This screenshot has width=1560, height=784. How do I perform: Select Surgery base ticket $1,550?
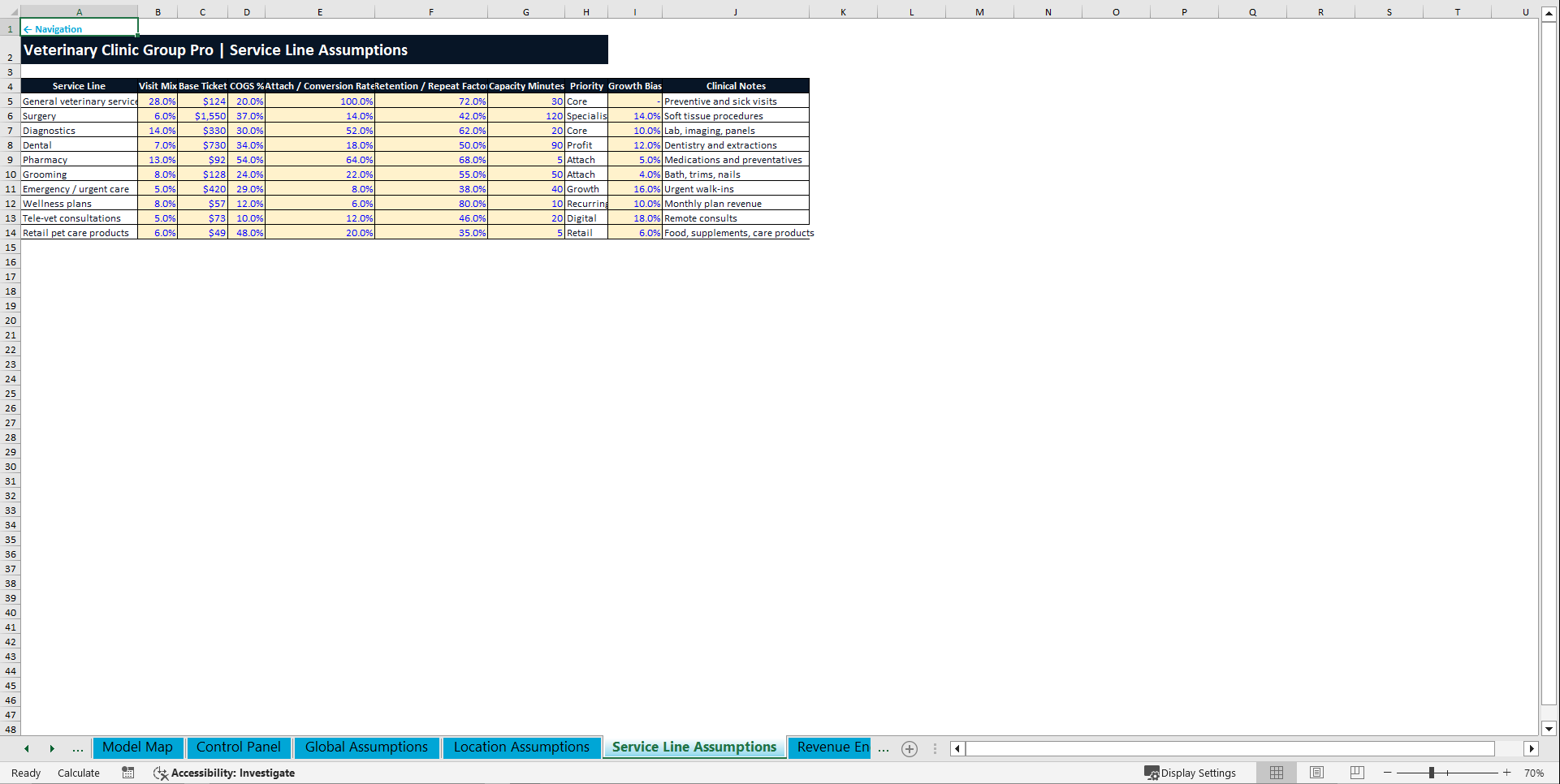pyautogui.click(x=202, y=116)
